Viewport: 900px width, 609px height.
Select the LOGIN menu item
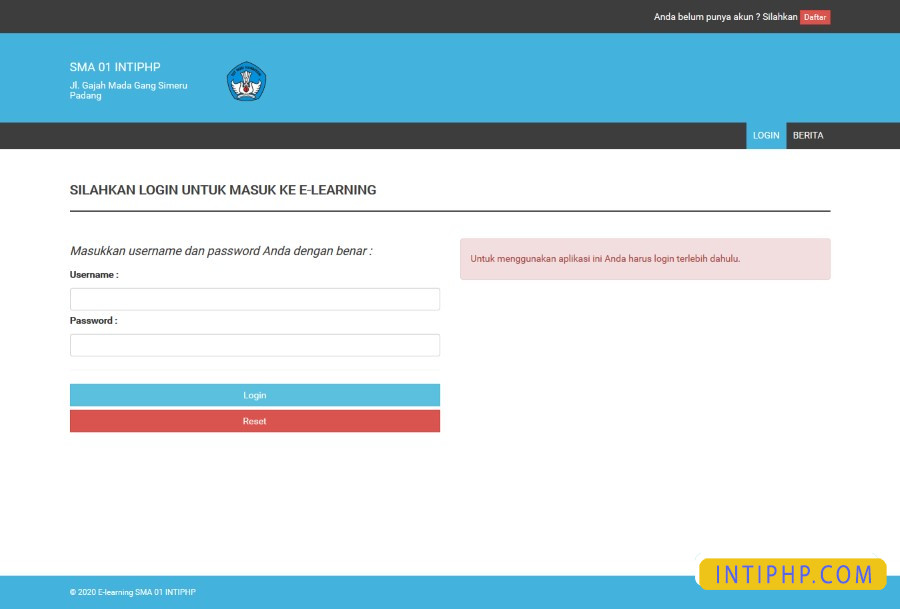point(766,135)
